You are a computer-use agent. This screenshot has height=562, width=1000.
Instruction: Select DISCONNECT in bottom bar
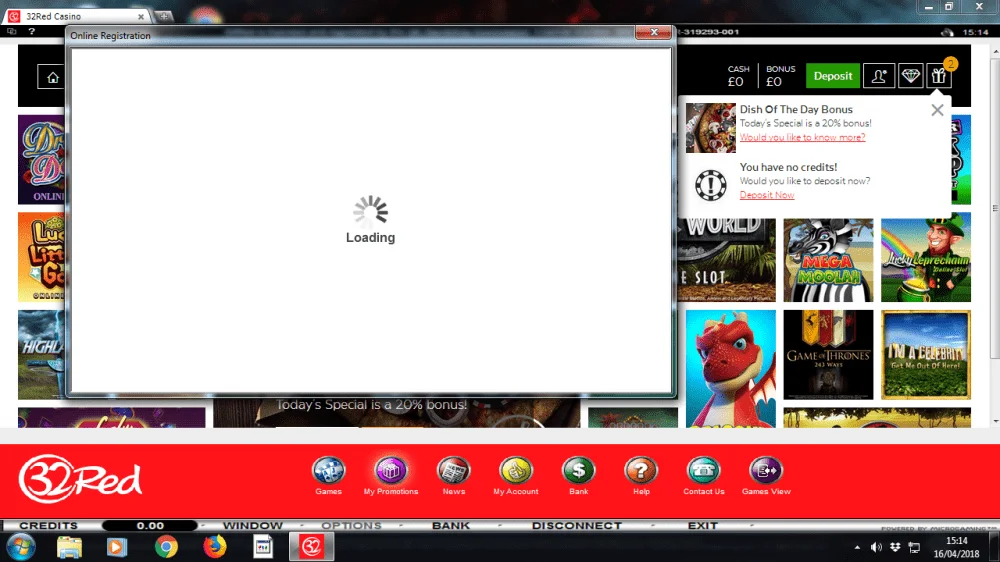pyautogui.click(x=577, y=526)
